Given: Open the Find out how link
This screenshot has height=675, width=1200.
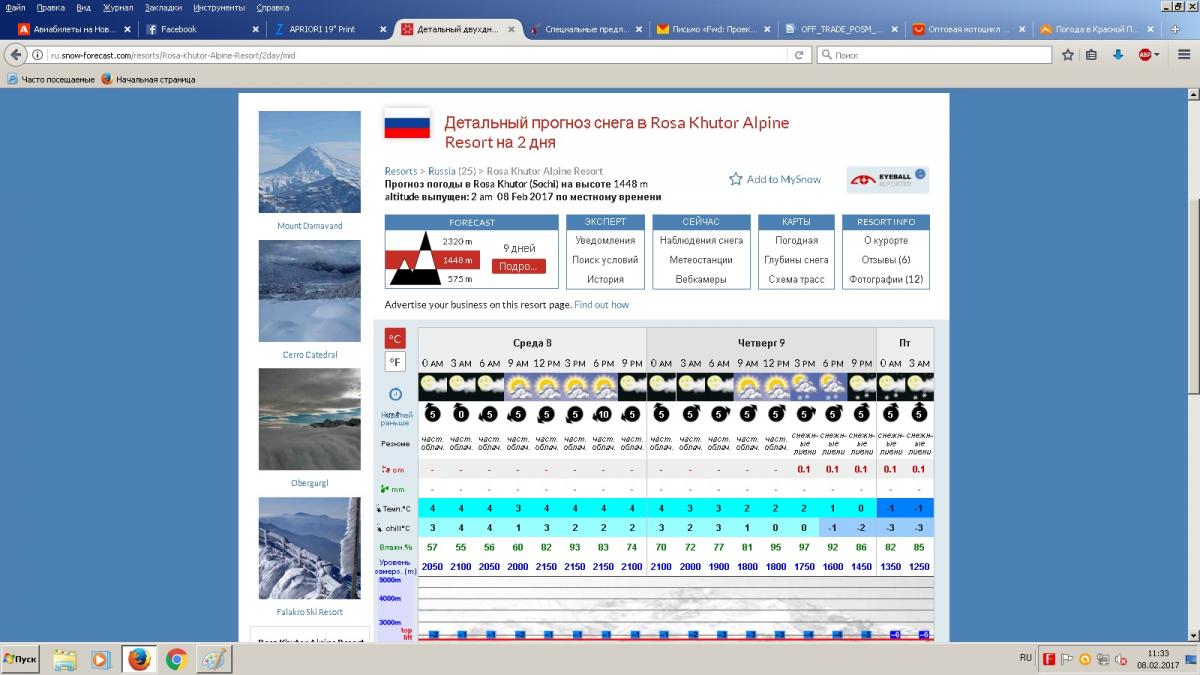Looking at the screenshot, I should click(x=602, y=304).
